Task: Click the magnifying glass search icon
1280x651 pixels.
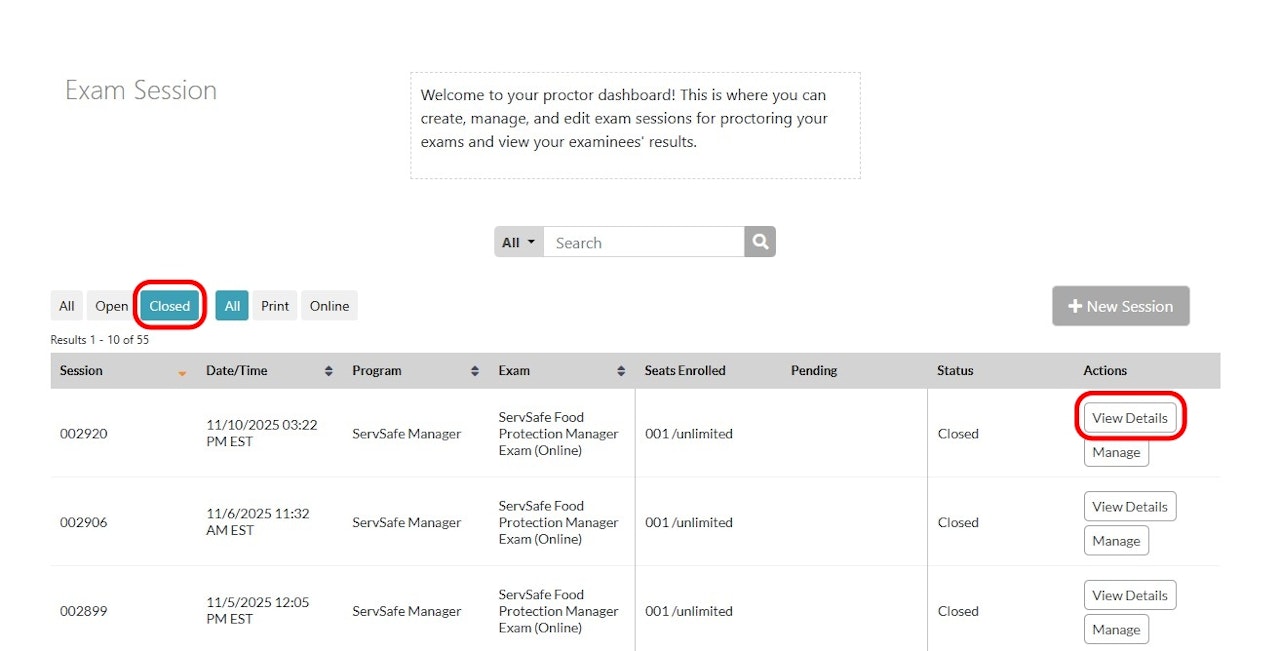Action: [760, 242]
